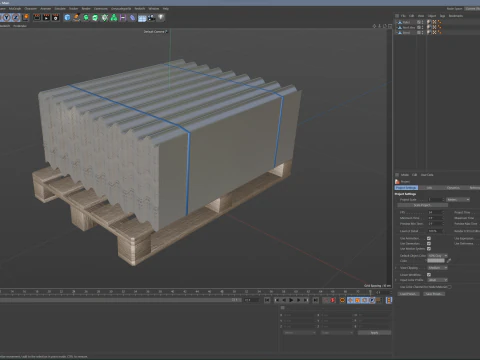The image size is (480, 360).
Task: Open the first dropdown in coordinates panel
Action: tap(299, 333)
